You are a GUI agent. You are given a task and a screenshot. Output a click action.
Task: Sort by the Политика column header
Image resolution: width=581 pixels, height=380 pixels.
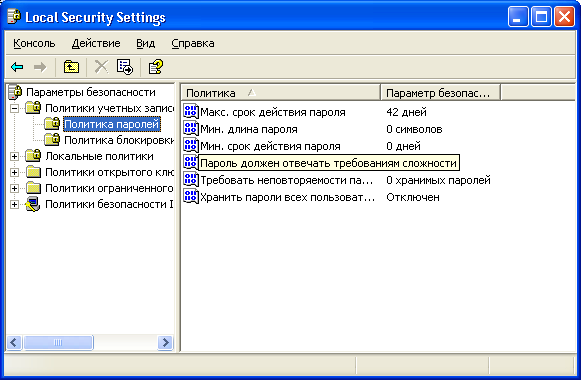click(280, 93)
